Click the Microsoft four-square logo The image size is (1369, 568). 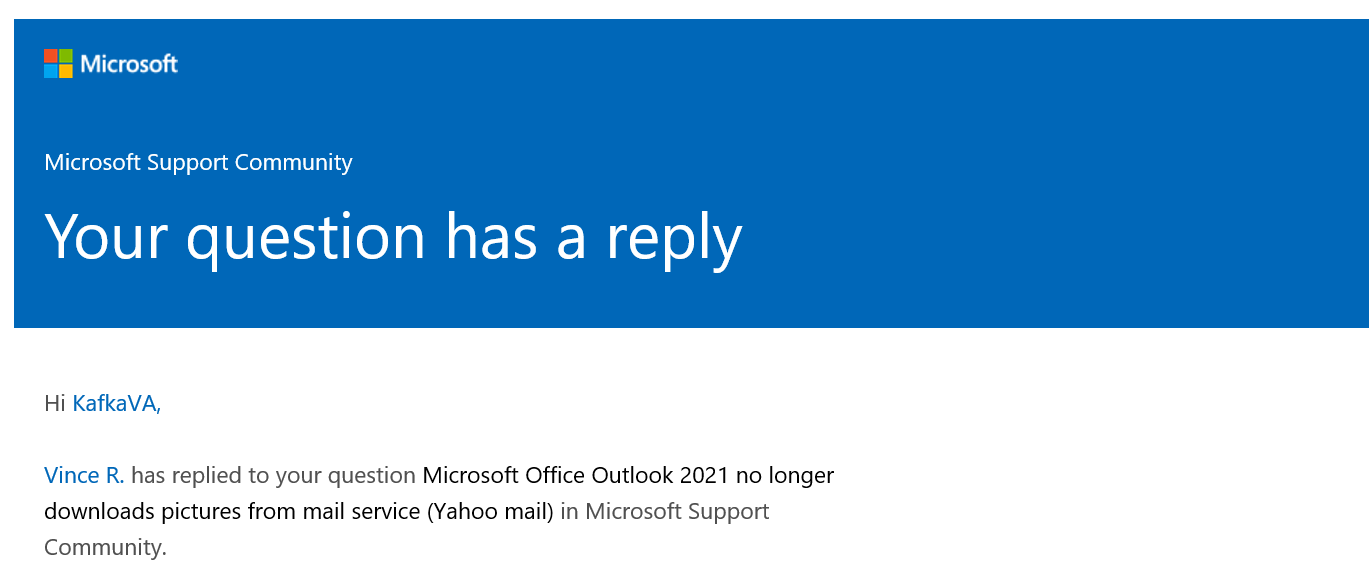pos(58,64)
